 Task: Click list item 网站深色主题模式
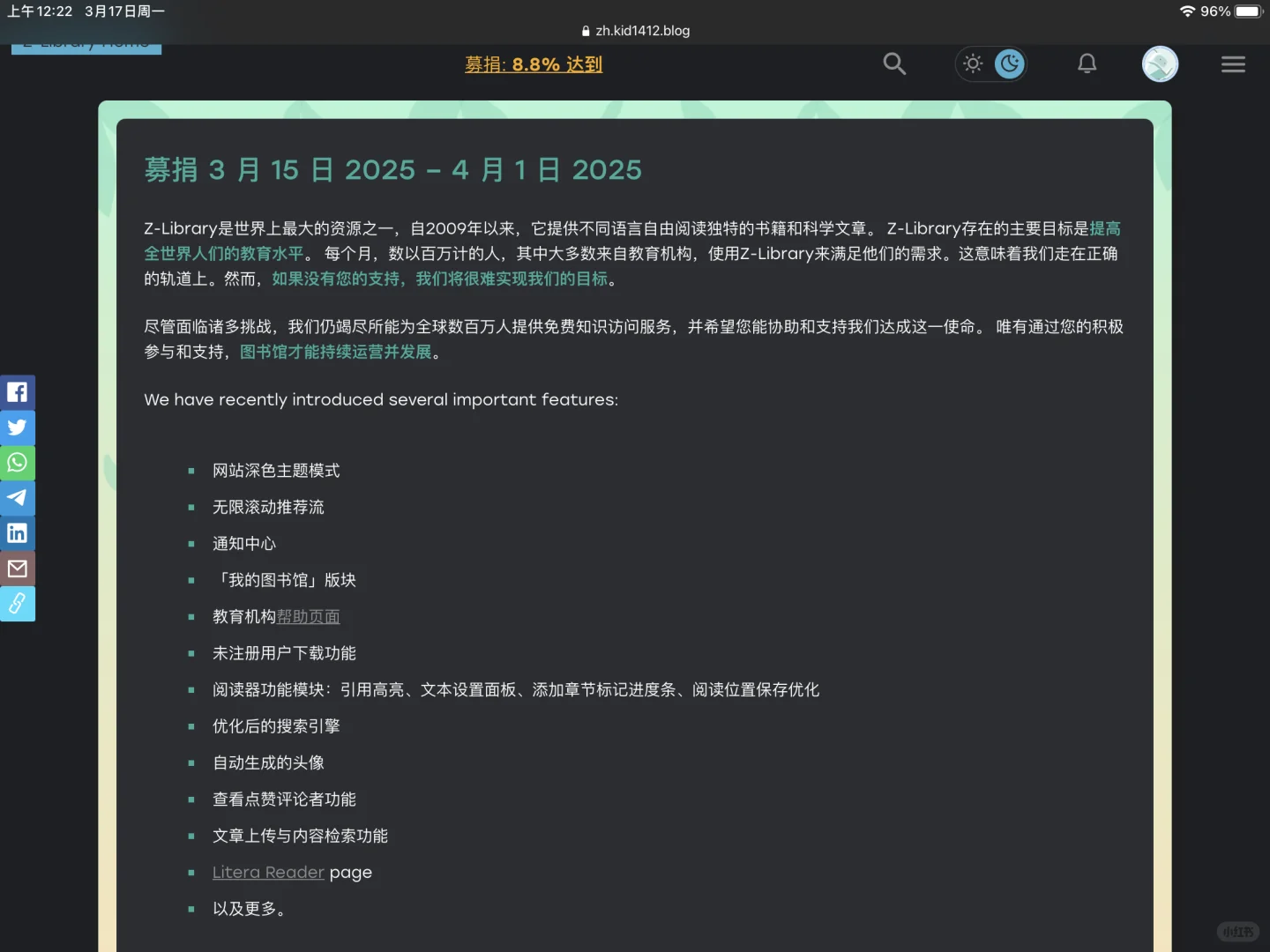tap(276, 471)
